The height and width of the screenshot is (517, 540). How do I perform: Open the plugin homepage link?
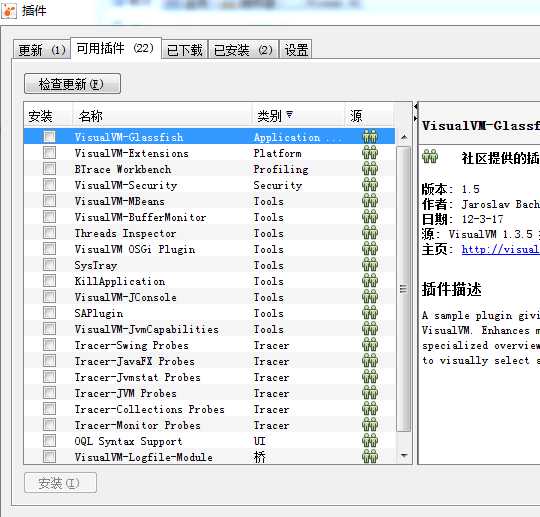click(500, 249)
